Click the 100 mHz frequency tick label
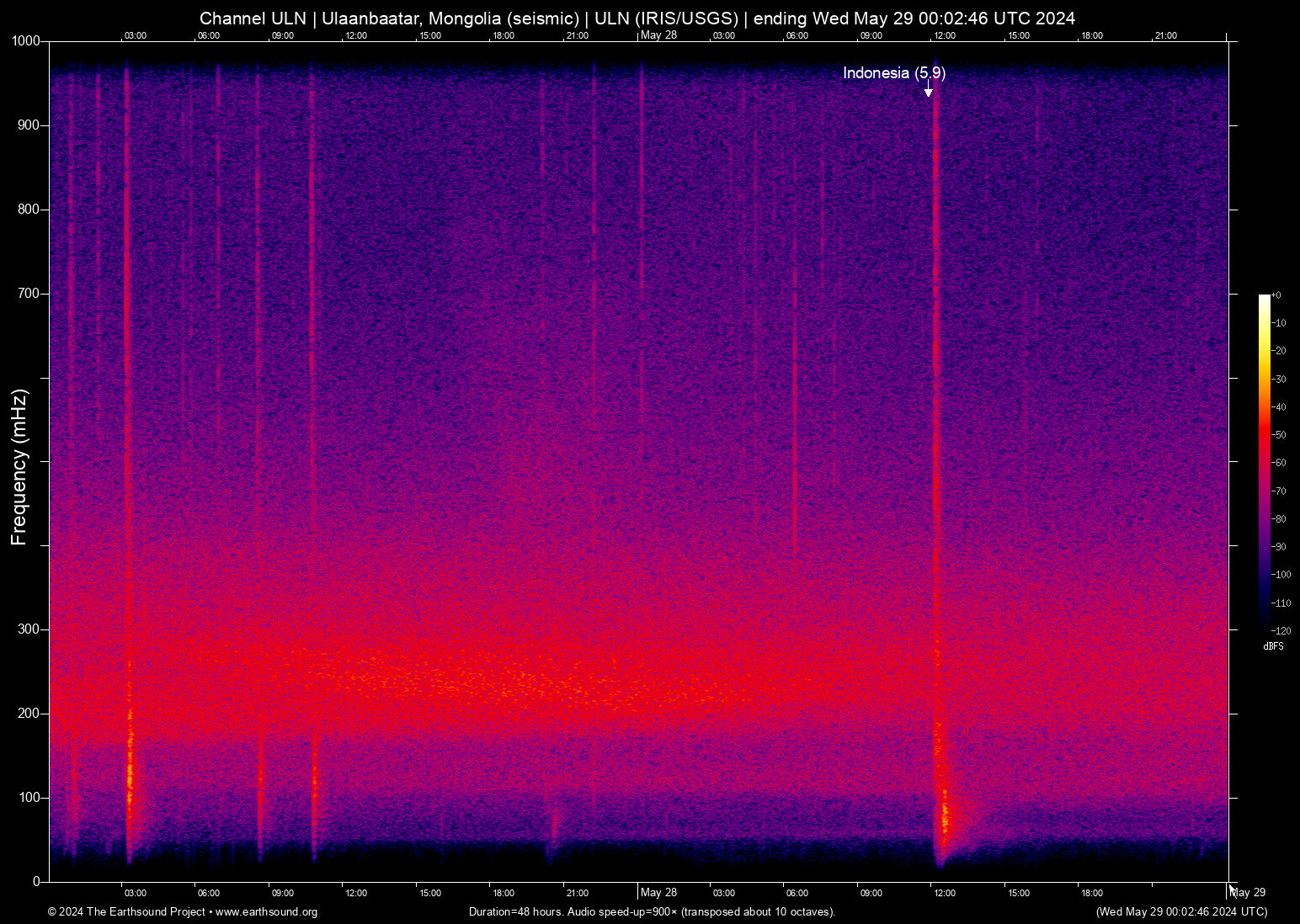 pyautogui.click(x=29, y=798)
